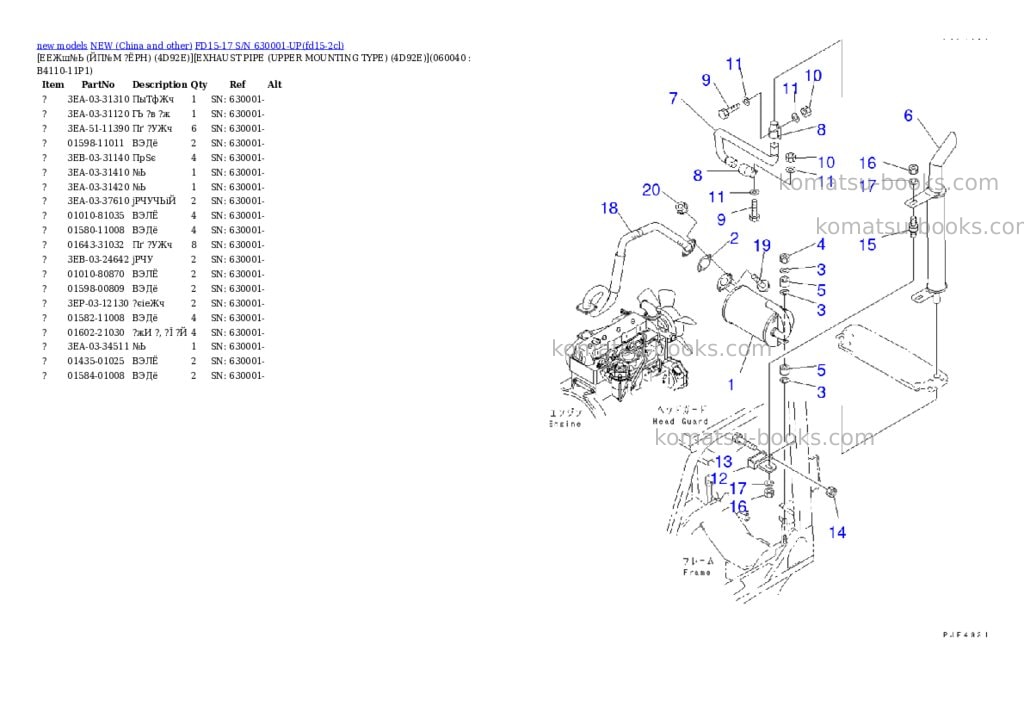Select part number 3EA-03-31120
1024x725 pixels.
click(98, 114)
